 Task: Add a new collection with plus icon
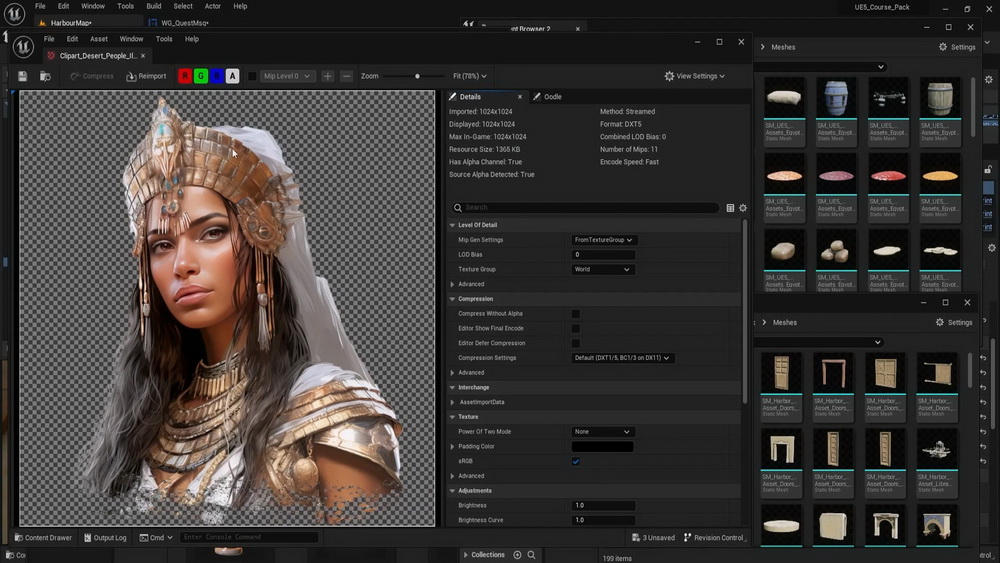click(x=517, y=555)
